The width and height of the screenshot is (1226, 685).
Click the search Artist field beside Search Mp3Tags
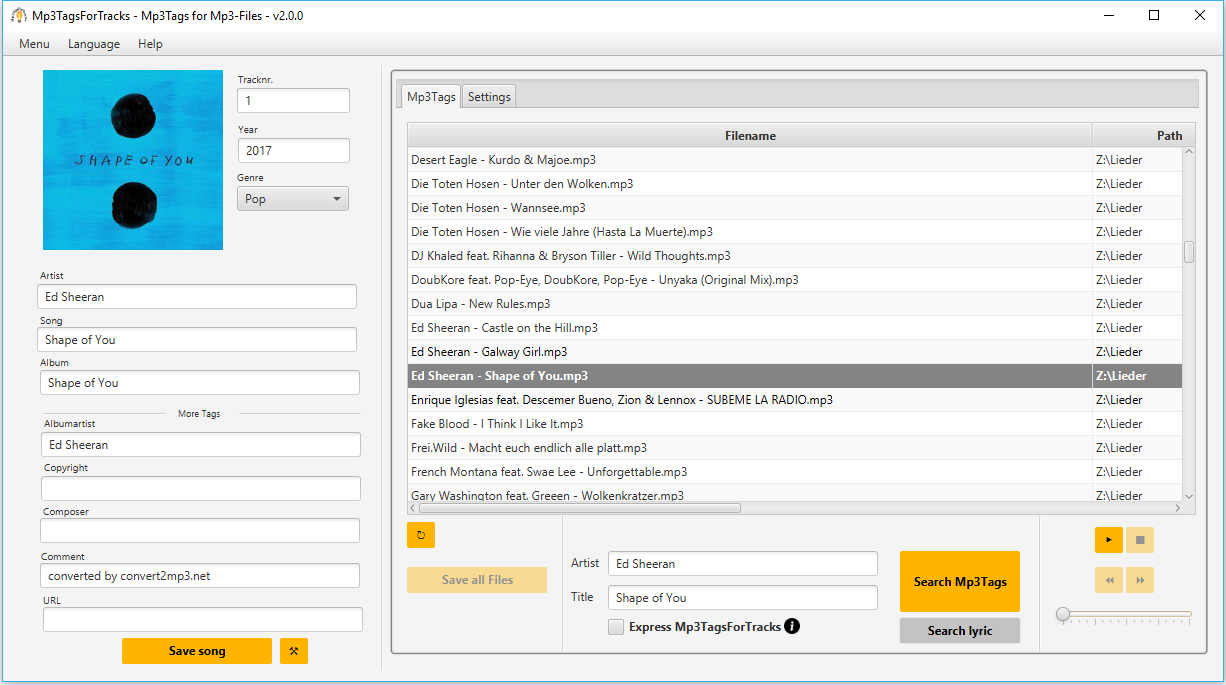click(x=743, y=564)
